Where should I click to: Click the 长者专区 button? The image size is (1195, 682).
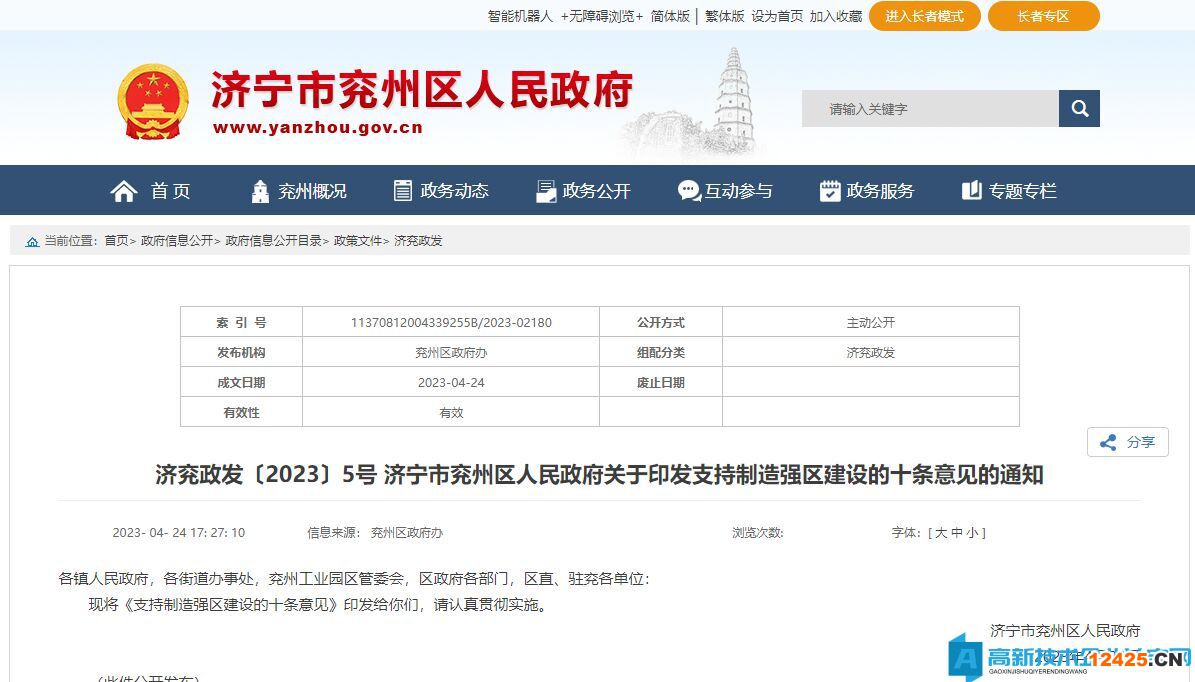click(1043, 16)
